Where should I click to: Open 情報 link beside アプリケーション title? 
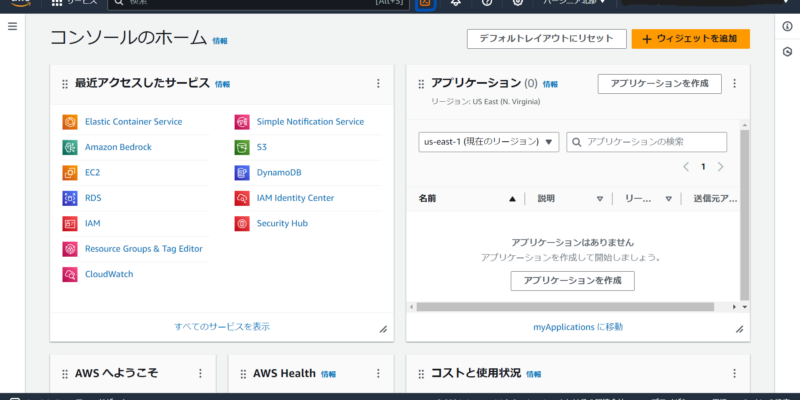550,84
